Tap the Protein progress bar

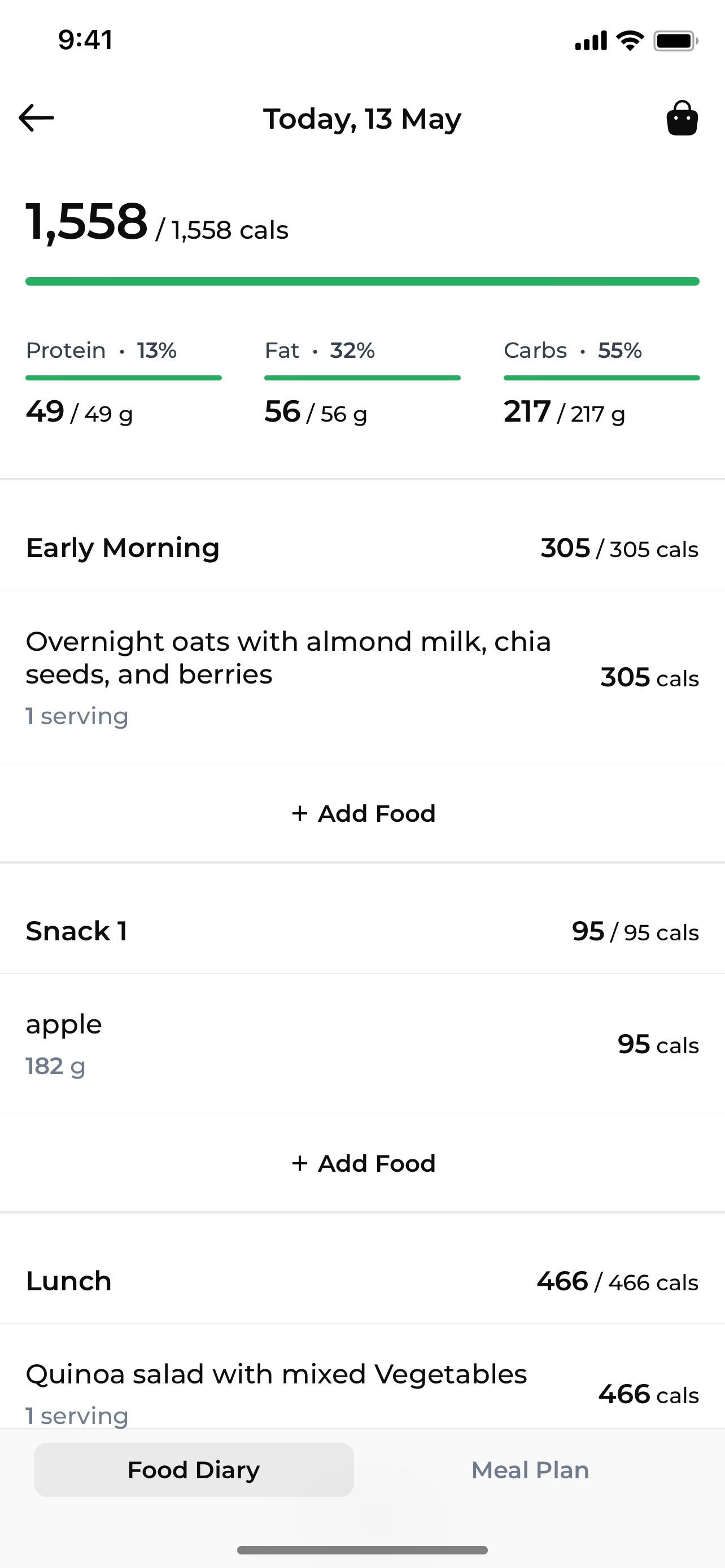point(124,378)
